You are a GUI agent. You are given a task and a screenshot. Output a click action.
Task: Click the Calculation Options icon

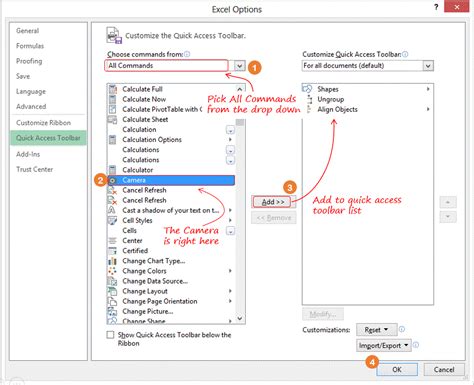[113, 140]
